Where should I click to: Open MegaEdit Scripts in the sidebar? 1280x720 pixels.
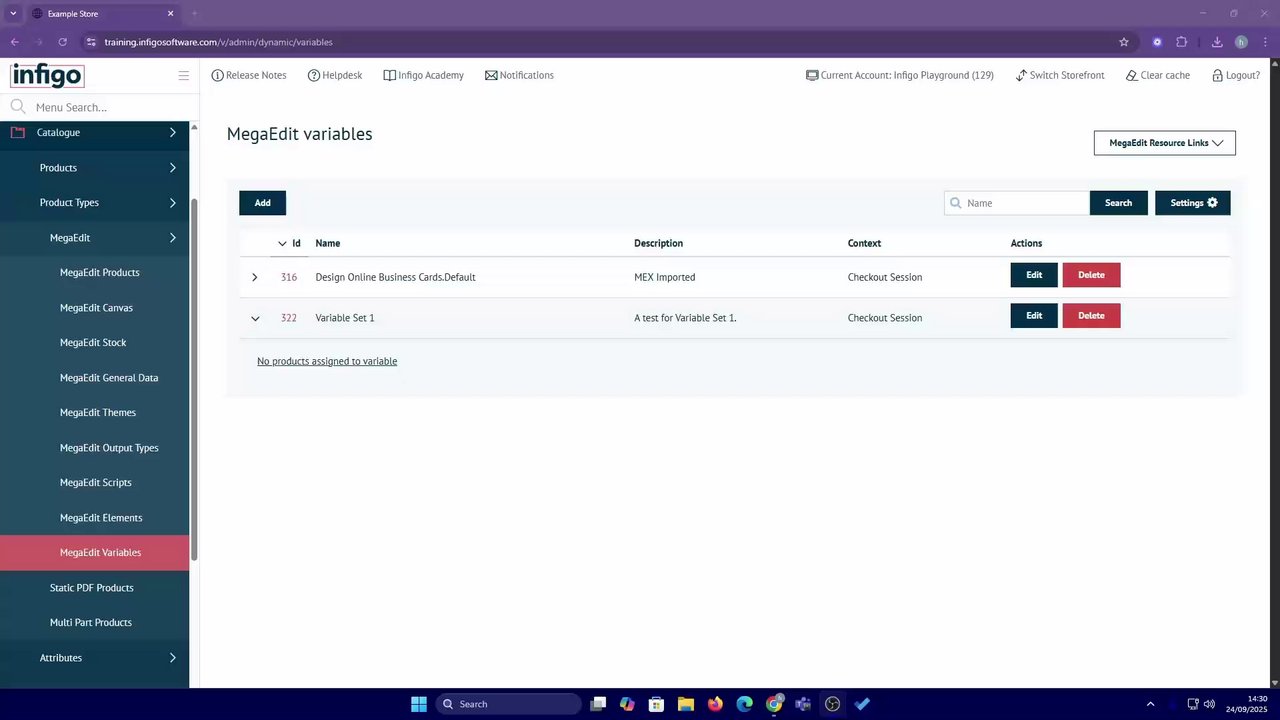click(96, 483)
